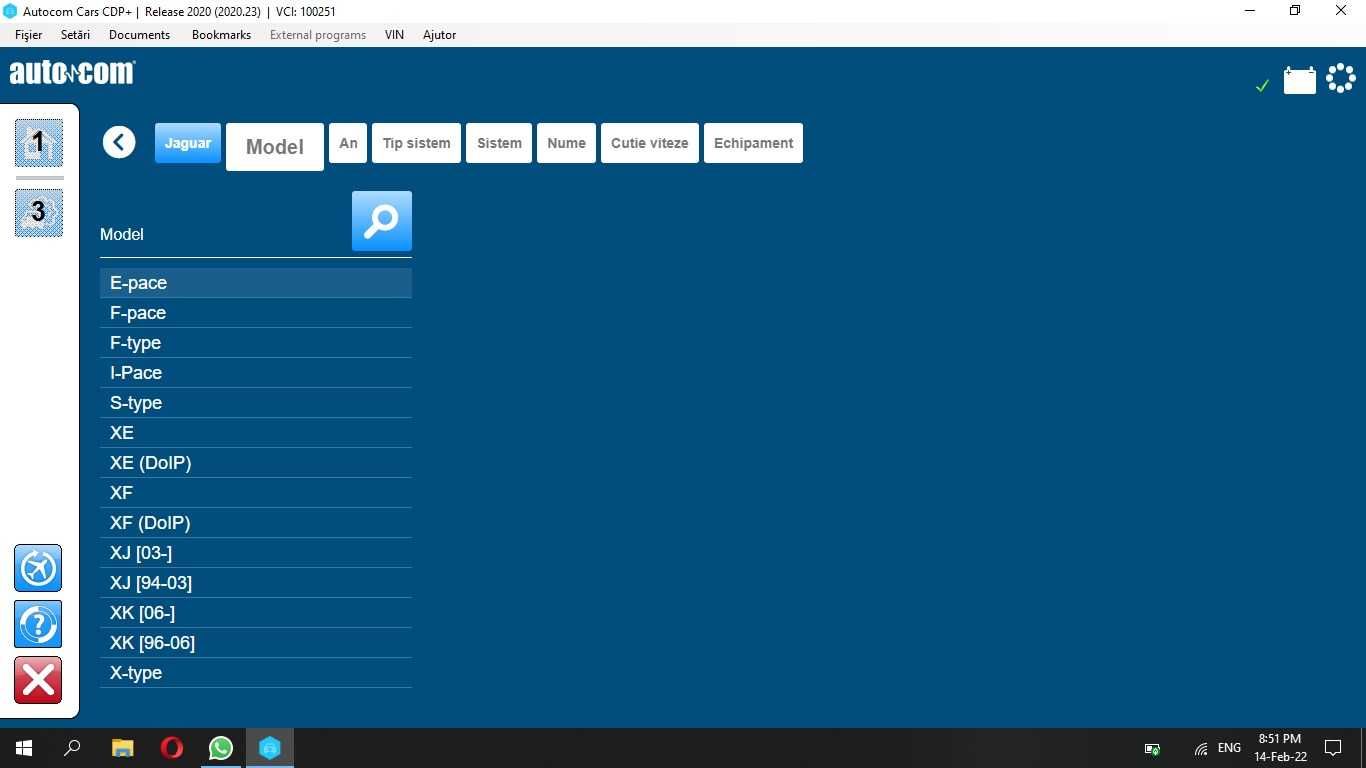Viewport: 1366px width, 768px height.
Task: Select the Nume step tab
Action: 566,143
